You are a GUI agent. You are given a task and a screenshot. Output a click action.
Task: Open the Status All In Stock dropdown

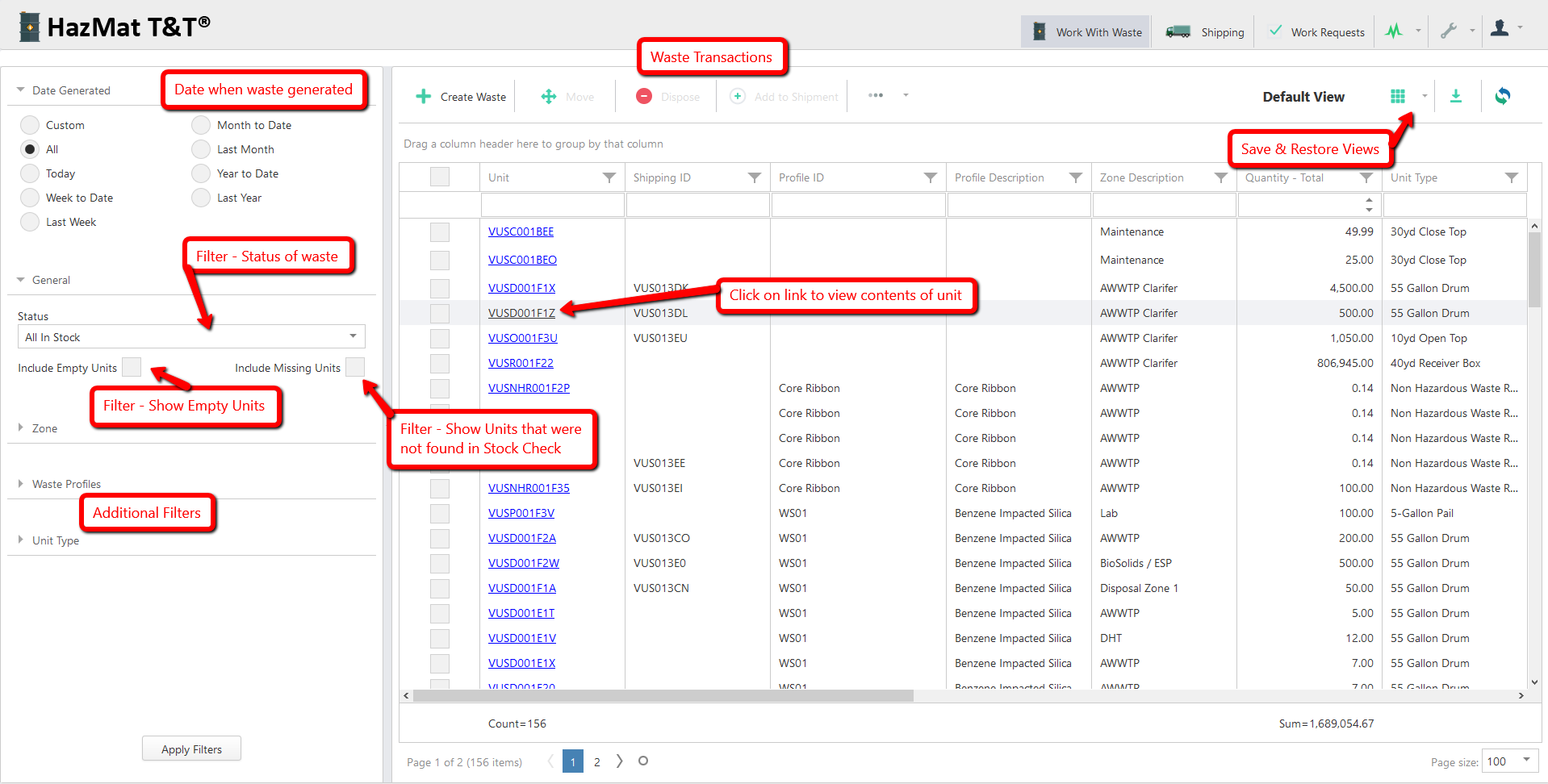coord(191,336)
